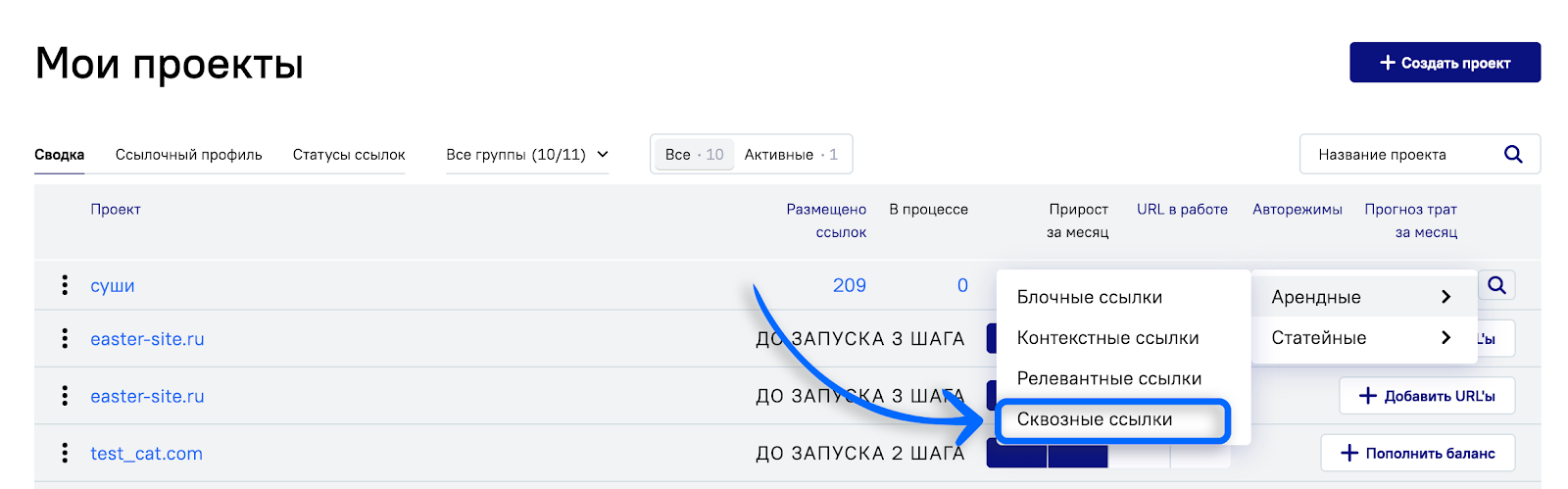Open the three-dot menu for first easter-site.ru row
The width and height of the screenshot is (1568, 489).
[65, 339]
